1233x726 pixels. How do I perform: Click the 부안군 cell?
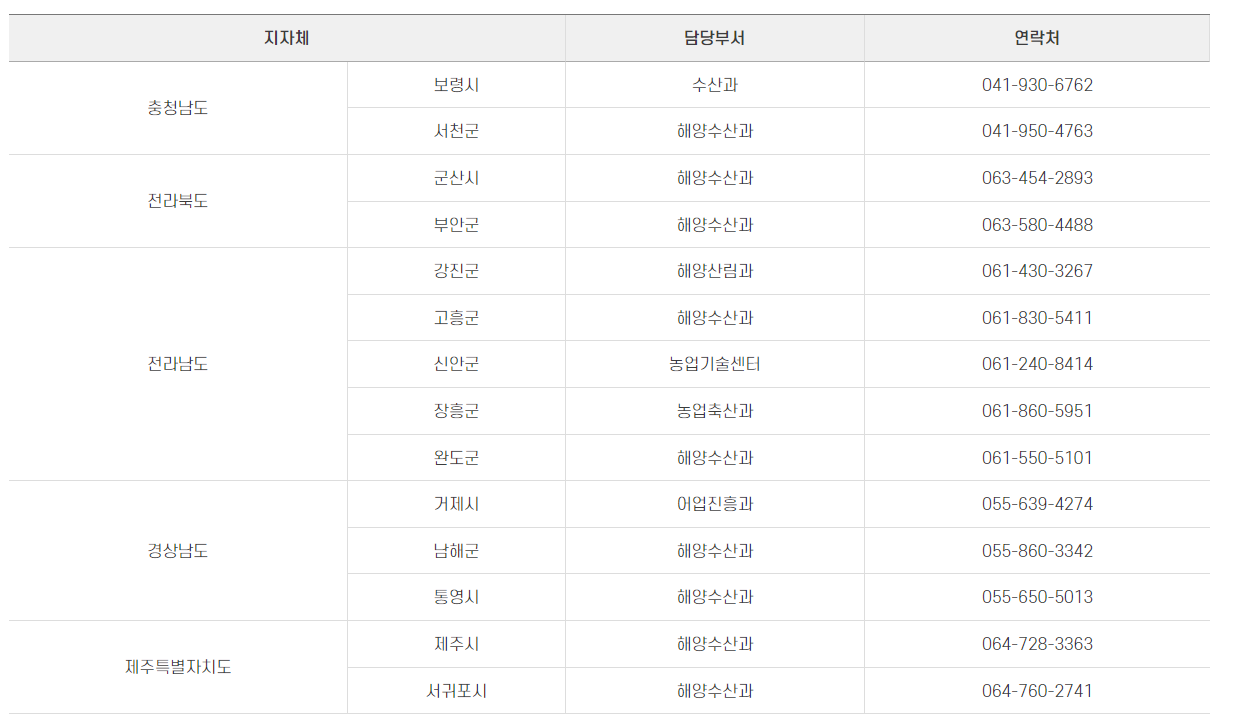tap(456, 225)
